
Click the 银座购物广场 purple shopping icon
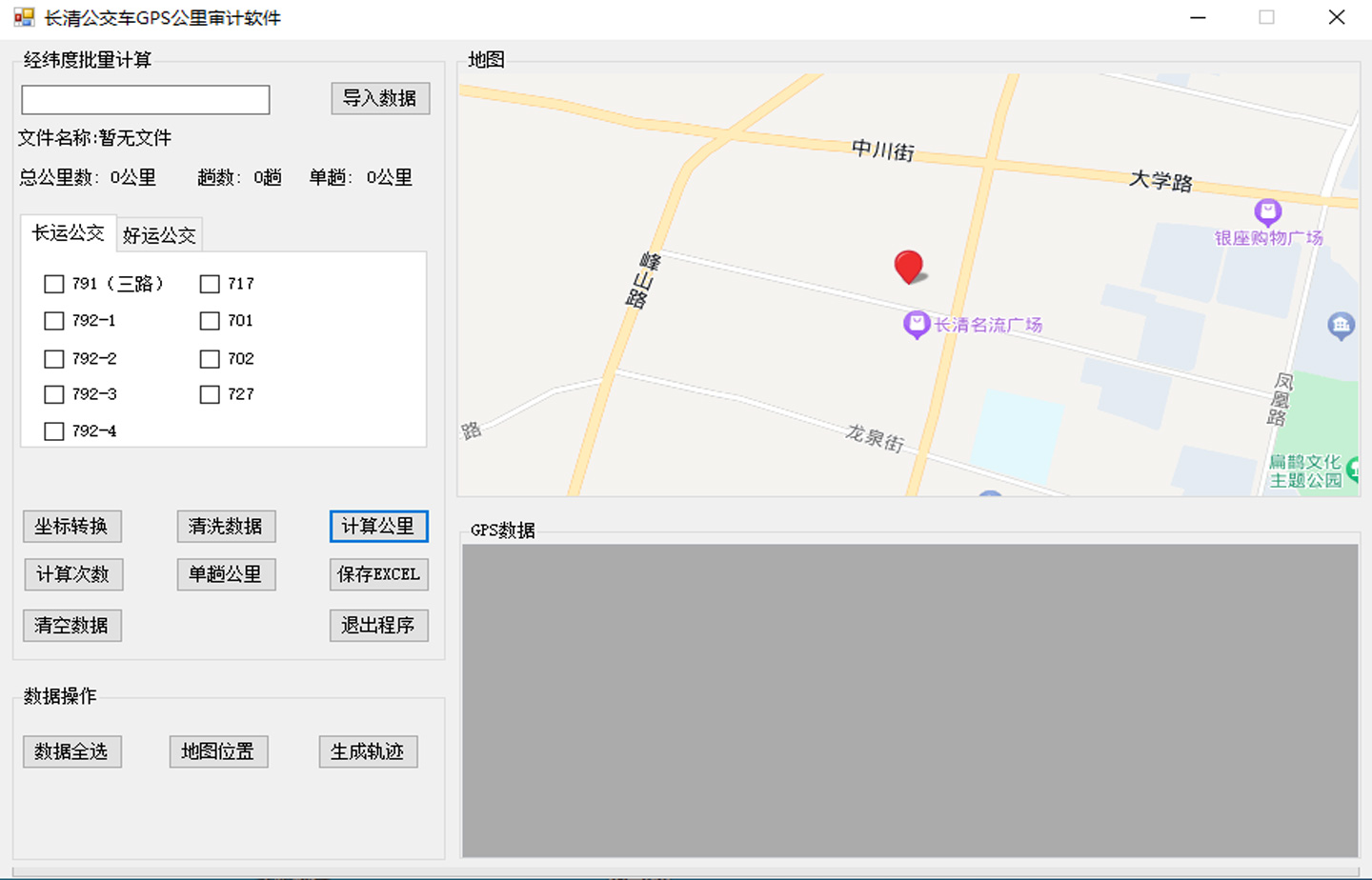(1267, 211)
